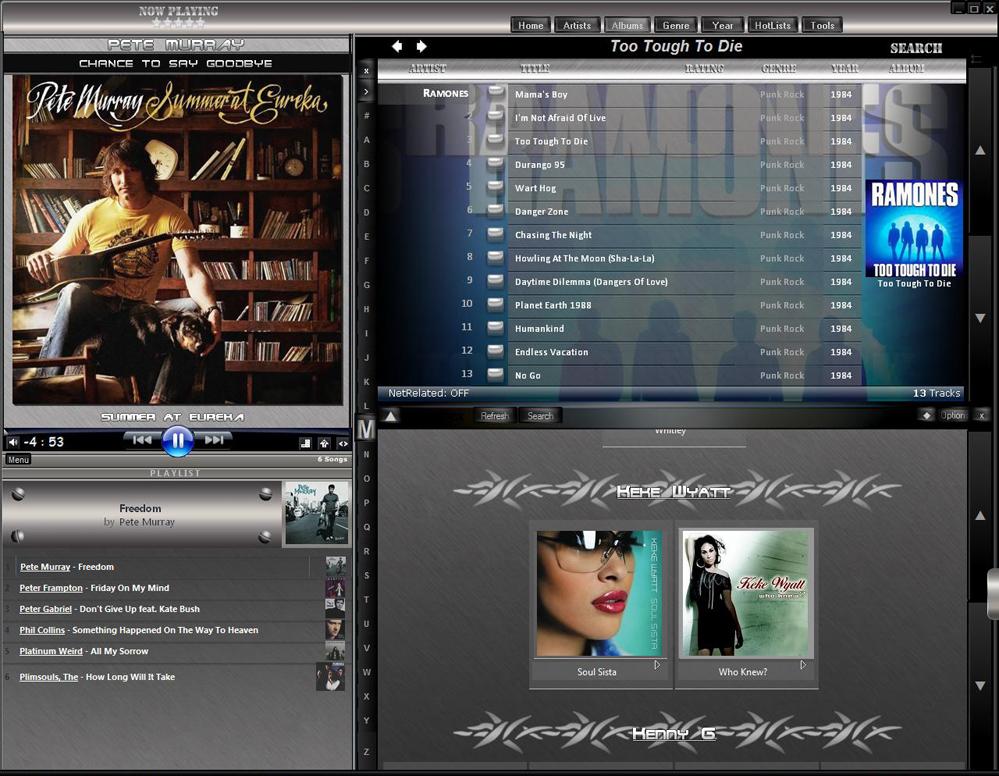
Task: Click the Durango 95 row button icon
Action: [x=495, y=164]
